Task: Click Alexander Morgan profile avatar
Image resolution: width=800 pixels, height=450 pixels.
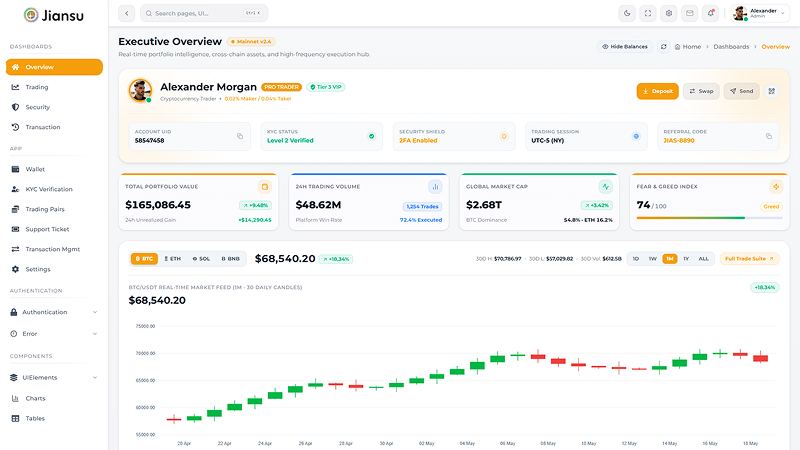Action: click(x=140, y=90)
